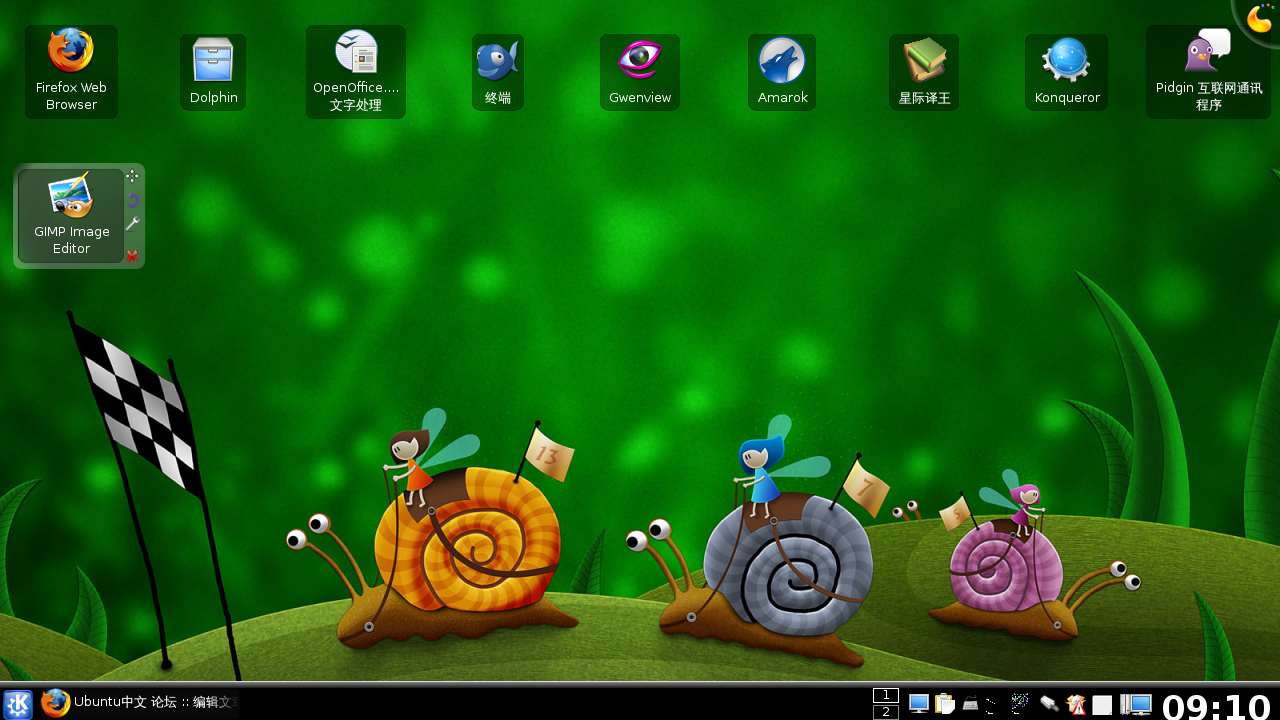Click the white square tray icon
Image resolution: width=1280 pixels, height=720 pixels.
1102,705
